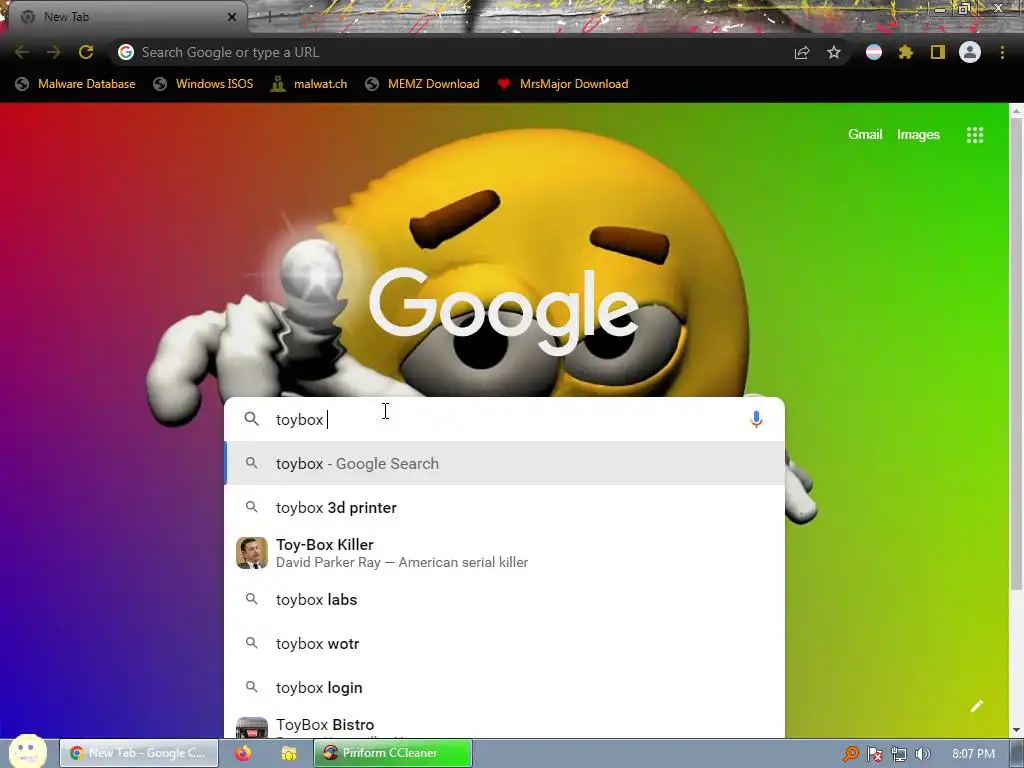
Task: Start voice search with microphone icon
Action: pos(756,419)
